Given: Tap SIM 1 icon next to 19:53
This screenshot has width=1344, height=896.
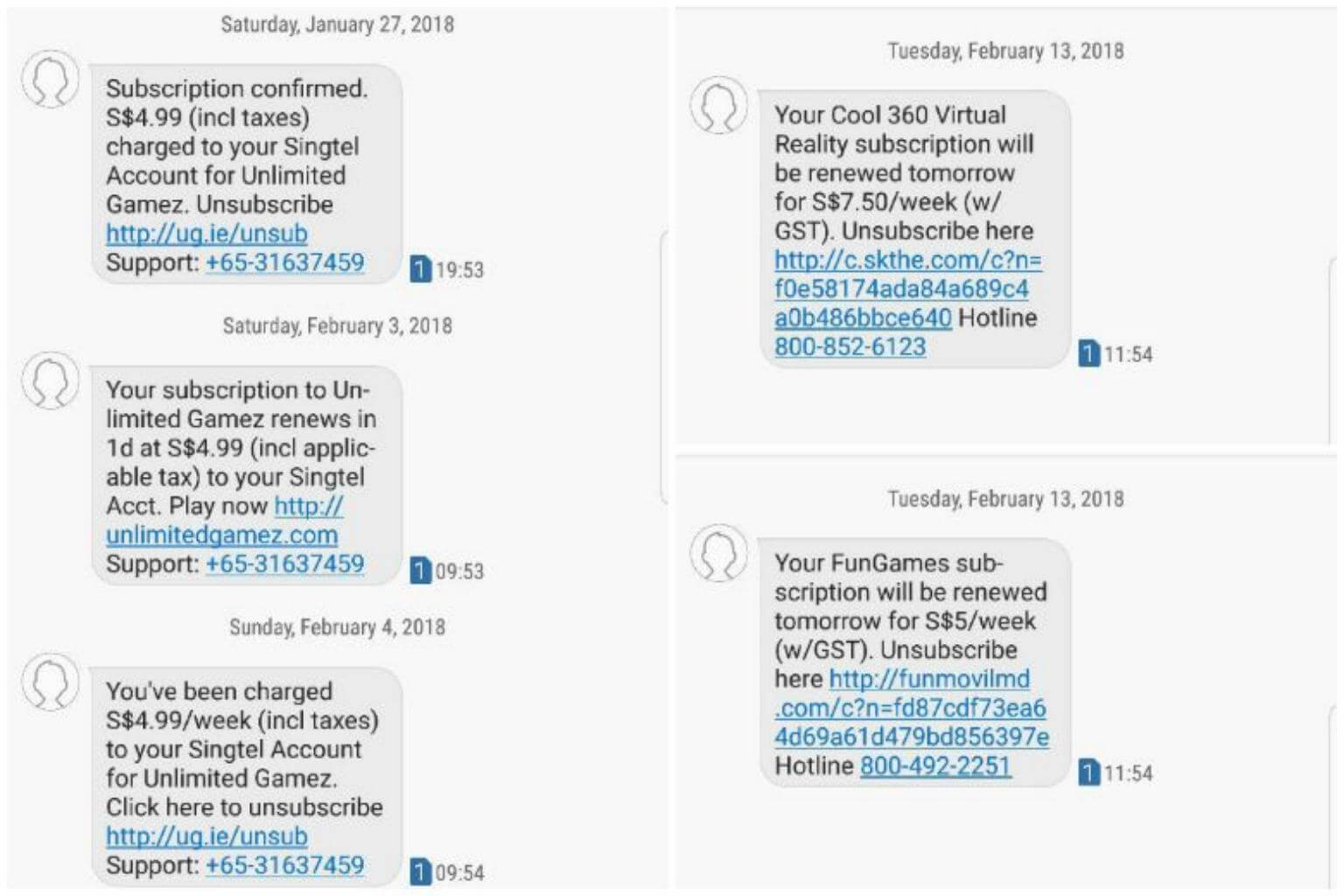Looking at the screenshot, I should click(420, 269).
